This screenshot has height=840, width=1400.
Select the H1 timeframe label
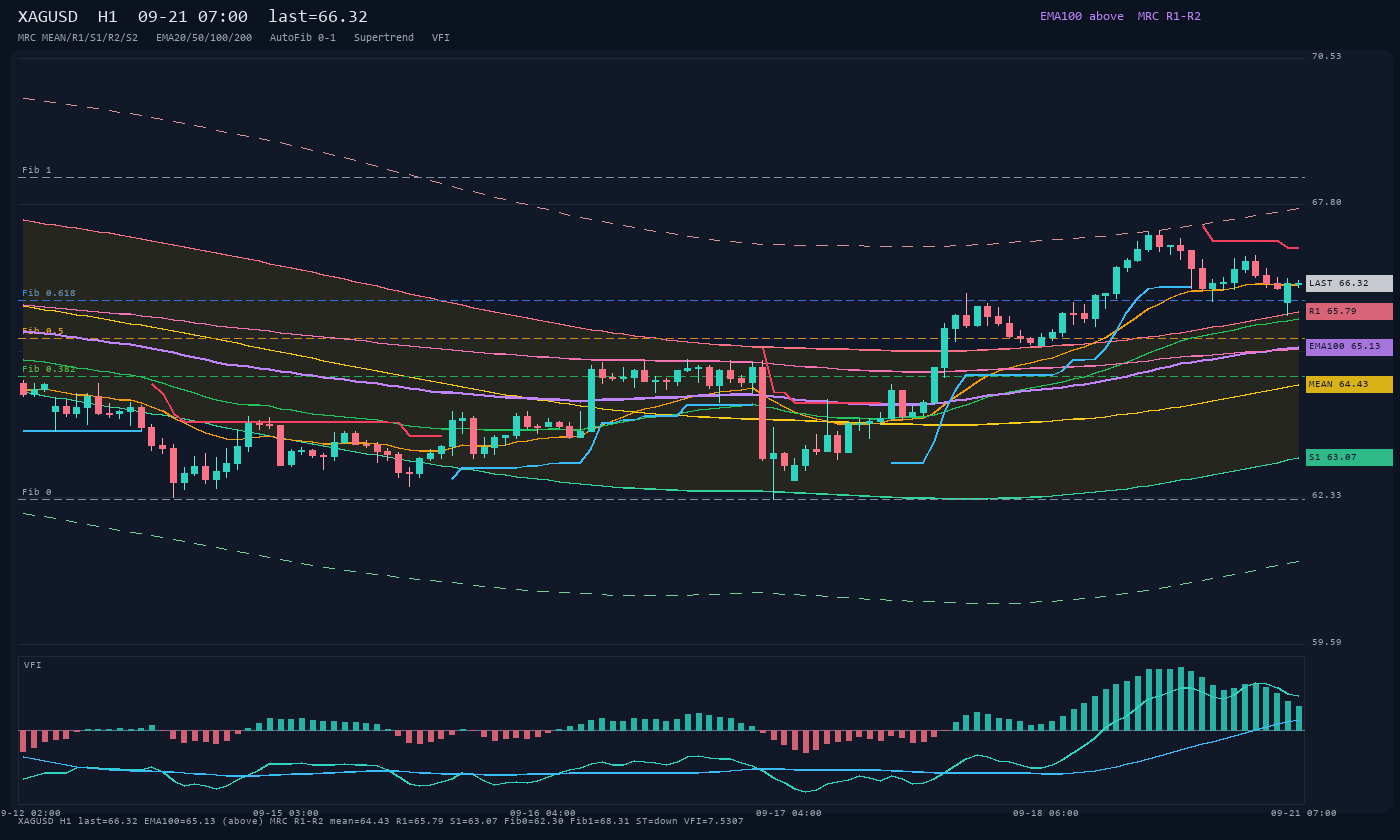tap(108, 16)
